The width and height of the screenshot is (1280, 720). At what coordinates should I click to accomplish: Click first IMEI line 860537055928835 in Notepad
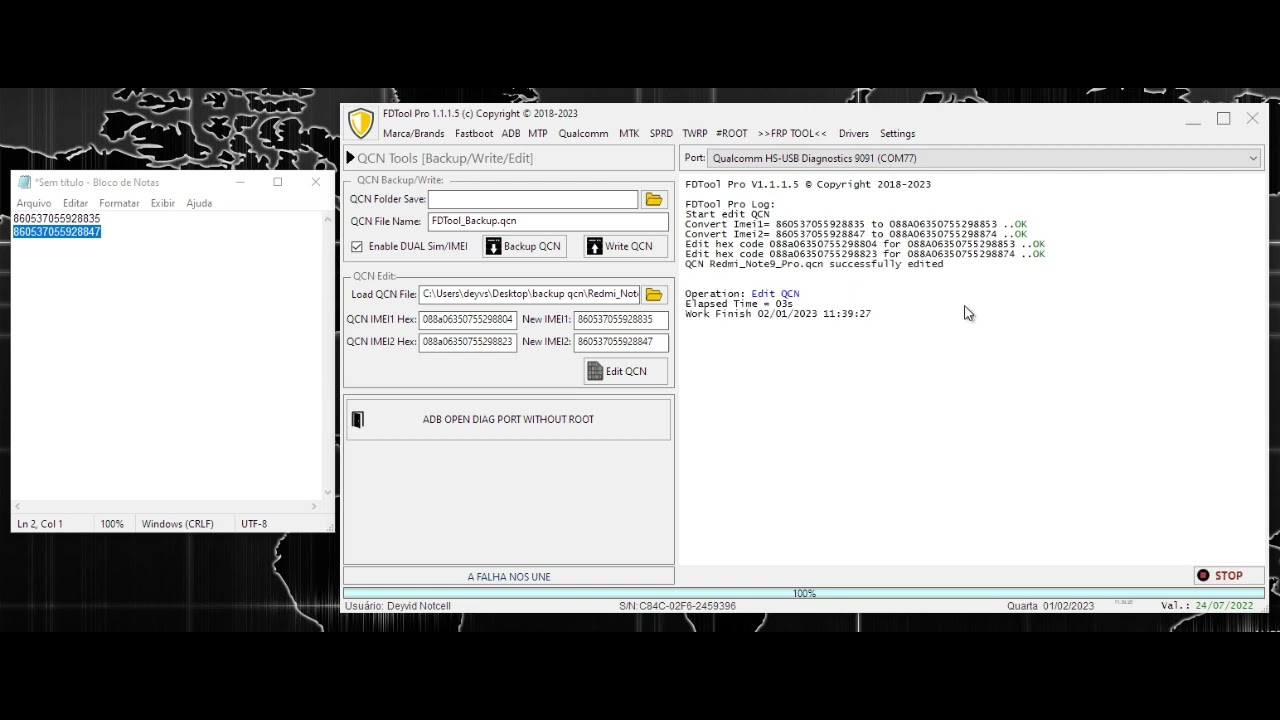(x=57, y=218)
